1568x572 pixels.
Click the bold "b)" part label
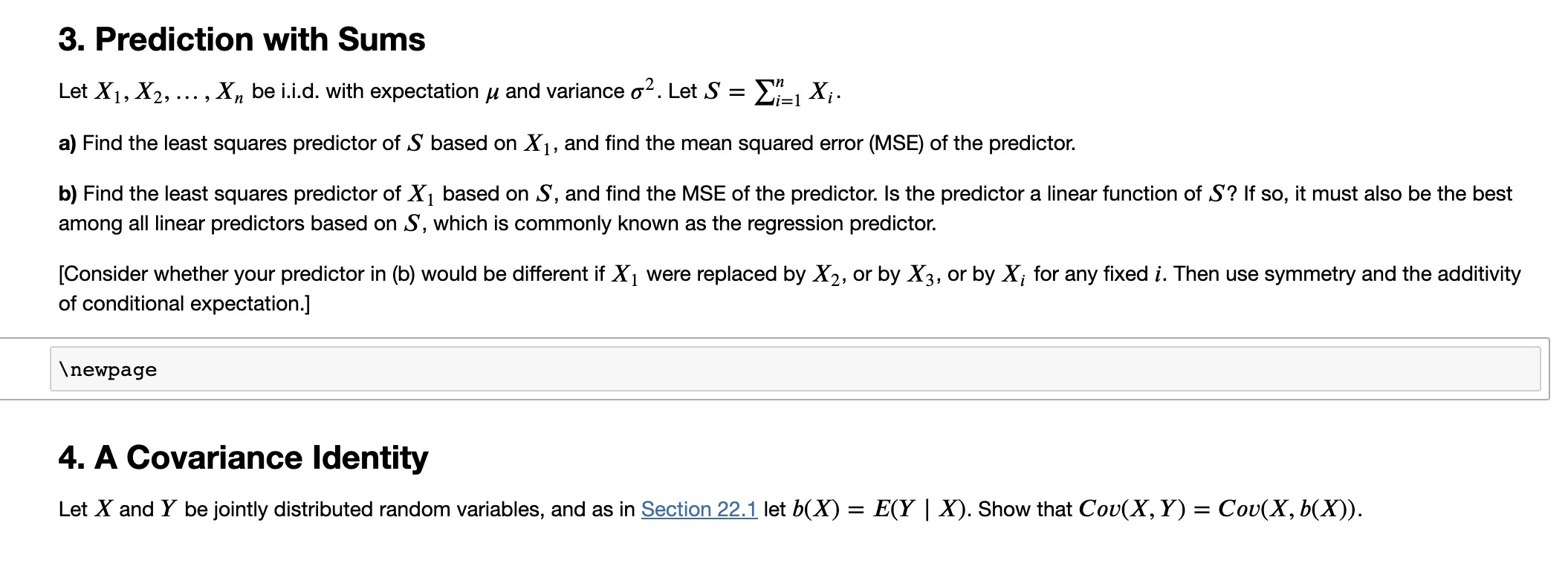[x=68, y=193]
